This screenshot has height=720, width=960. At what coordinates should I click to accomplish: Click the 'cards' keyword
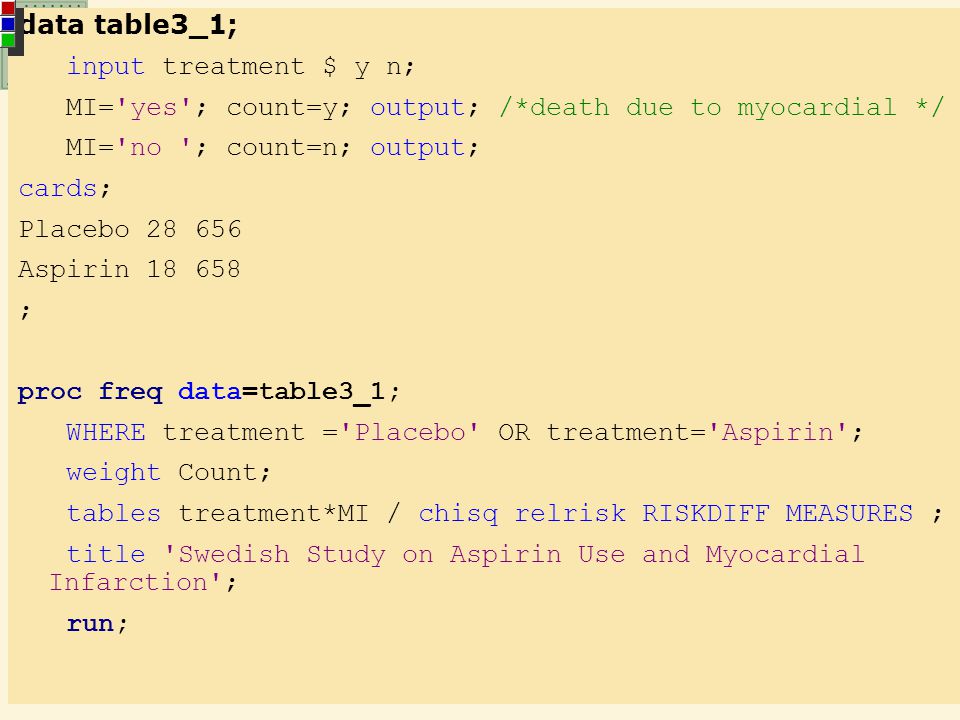(x=58, y=189)
